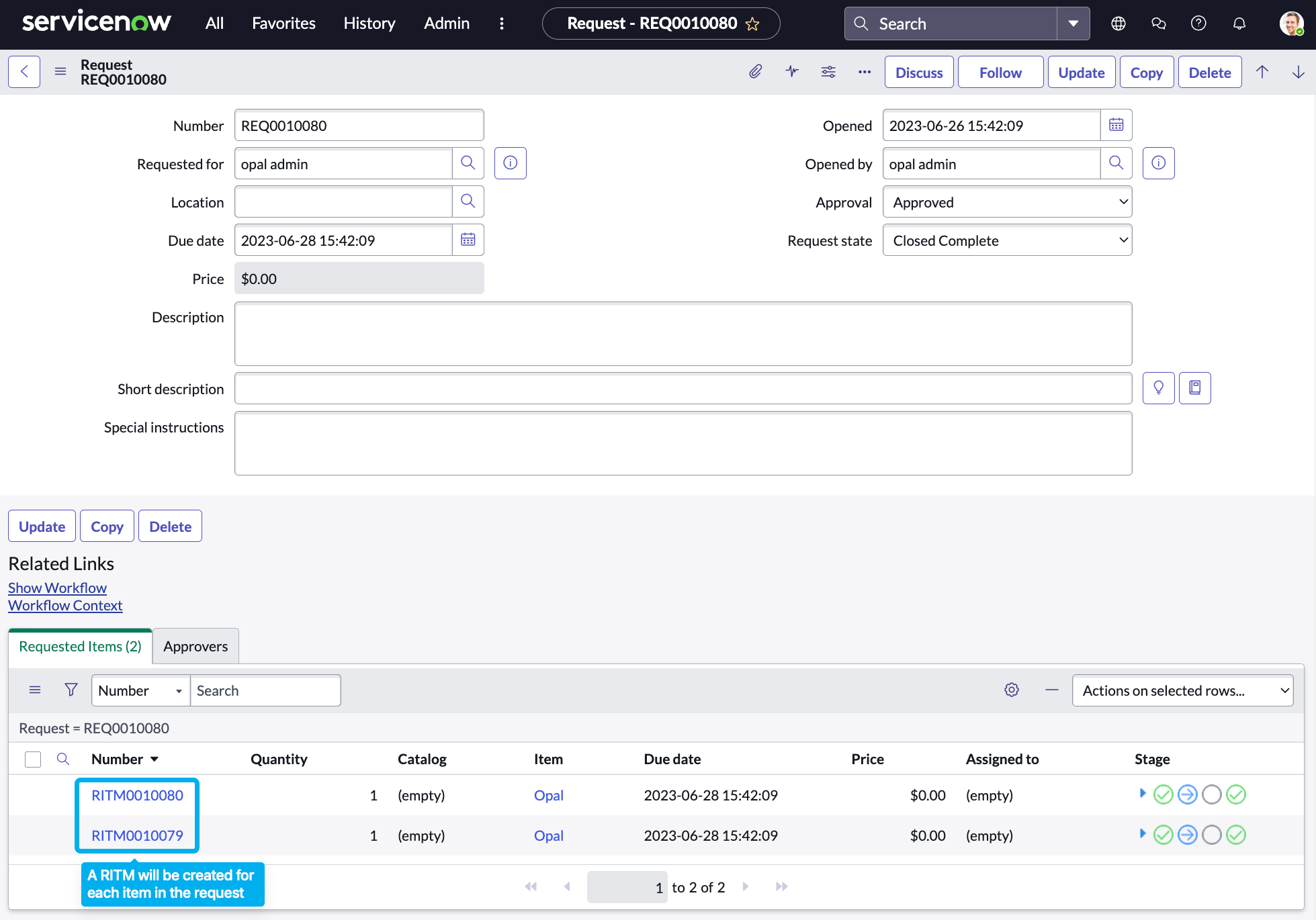Switch to the Approvers tab

(x=195, y=646)
